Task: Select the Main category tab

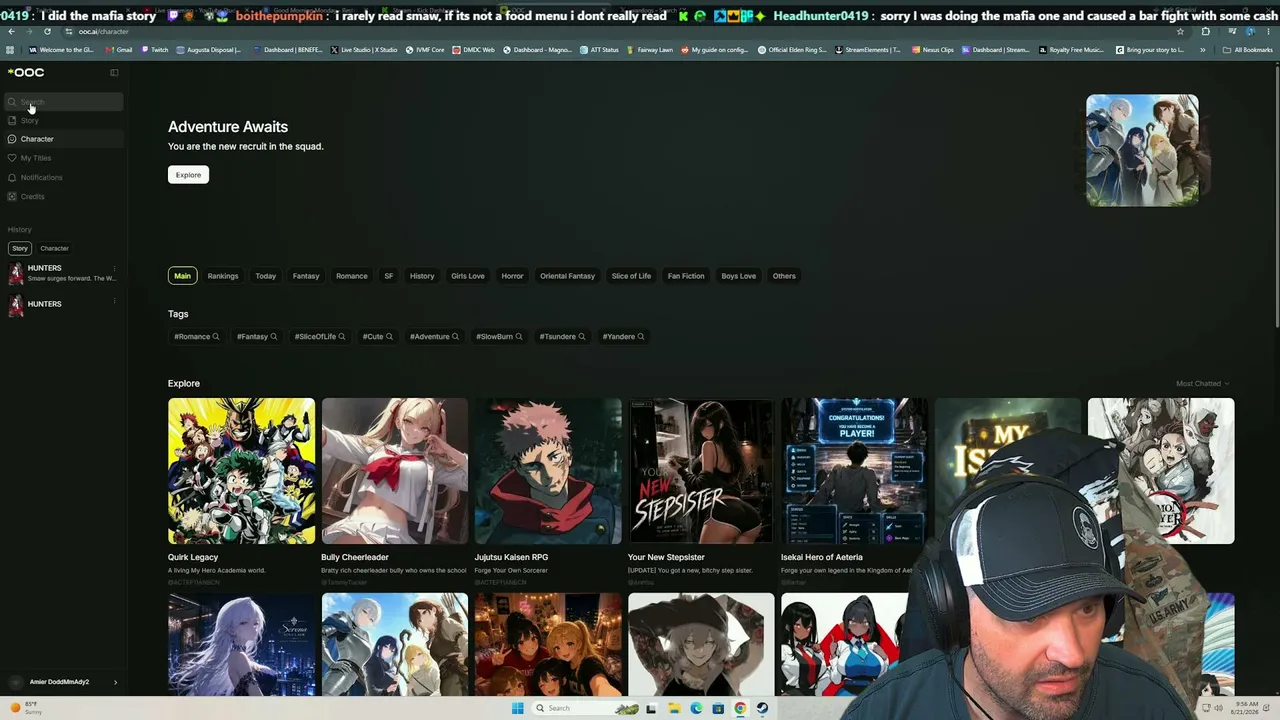Action: pyautogui.click(x=182, y=276)
